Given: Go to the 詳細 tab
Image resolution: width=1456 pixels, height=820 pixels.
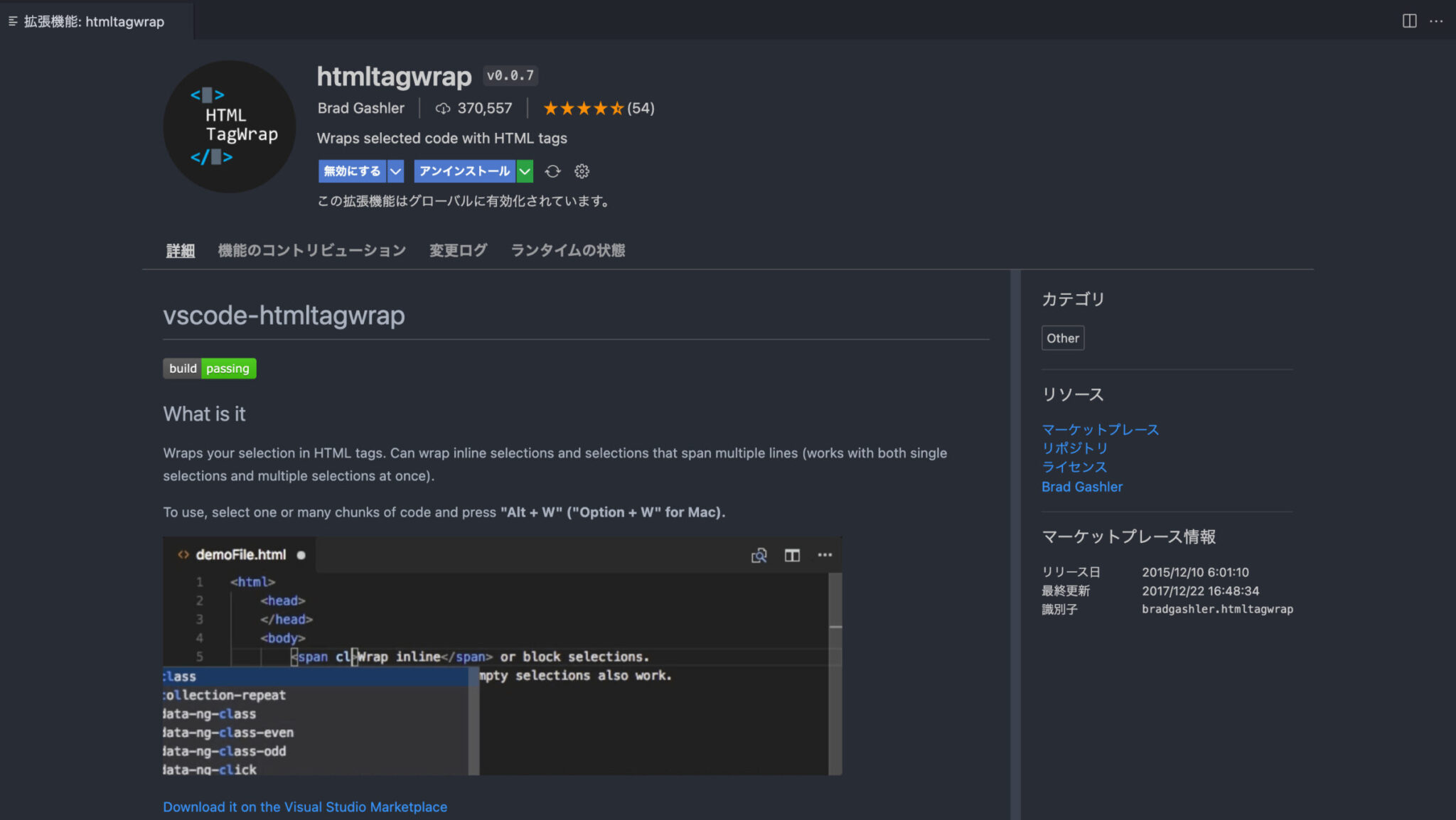Looking at the screenshot, I should coord(179,250).
